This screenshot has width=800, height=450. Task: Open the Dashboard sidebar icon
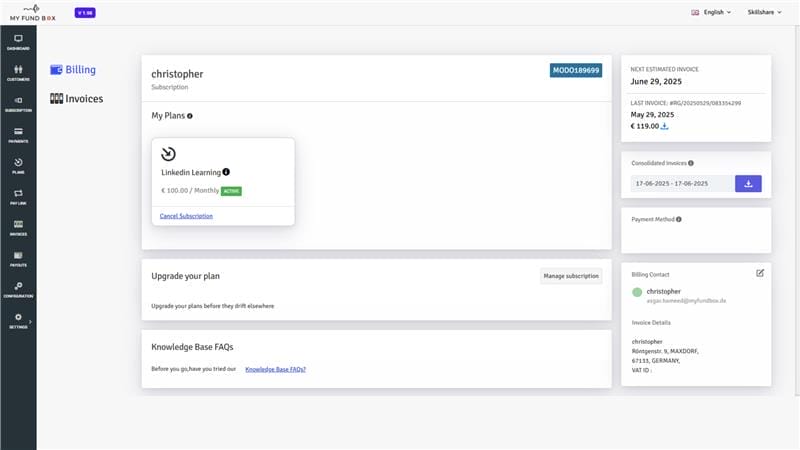pos(18,41)
